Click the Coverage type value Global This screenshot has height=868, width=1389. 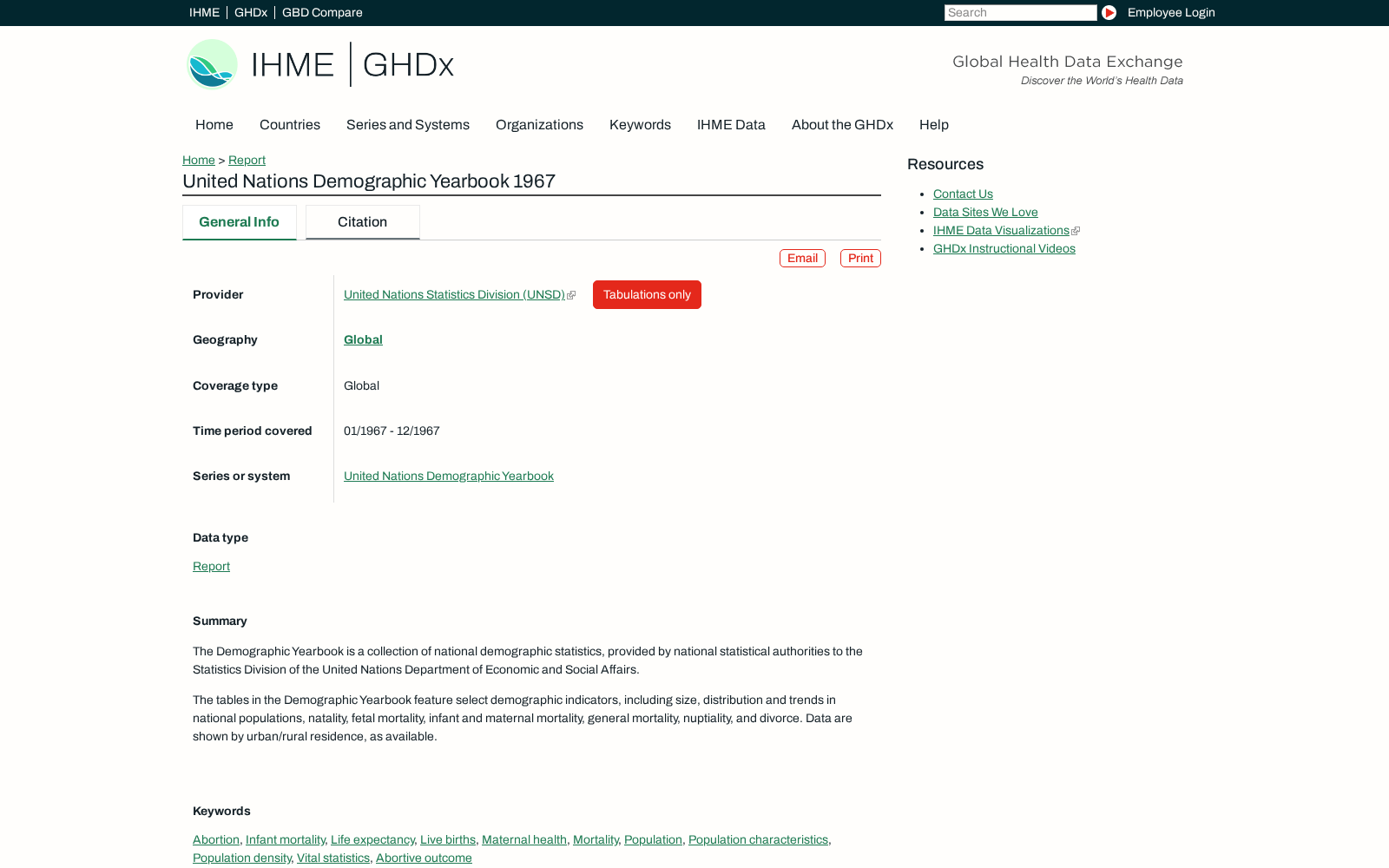[361, 386]
